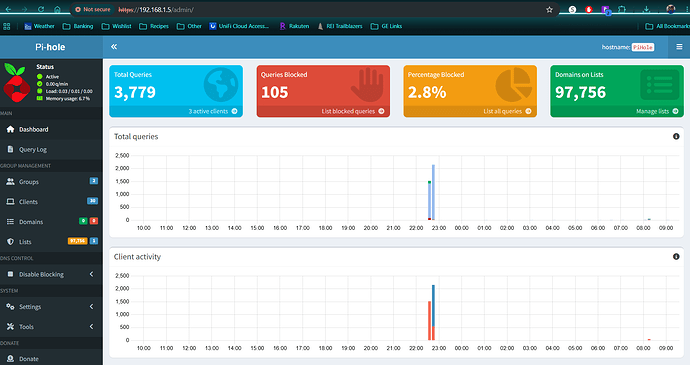
Task: Open Query Log in the sidebar
Action: (x=51, y=149)
